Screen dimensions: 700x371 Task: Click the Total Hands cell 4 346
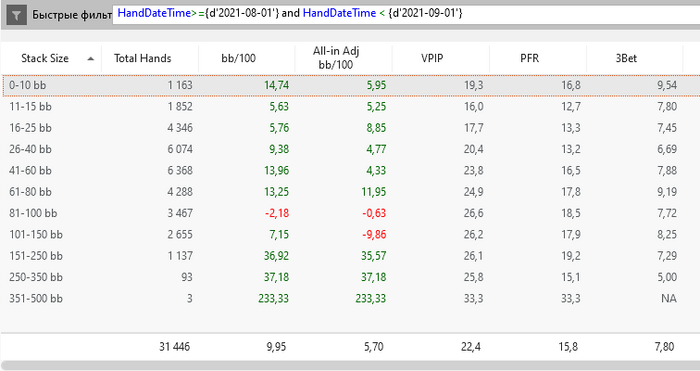[x=180, y=128]
